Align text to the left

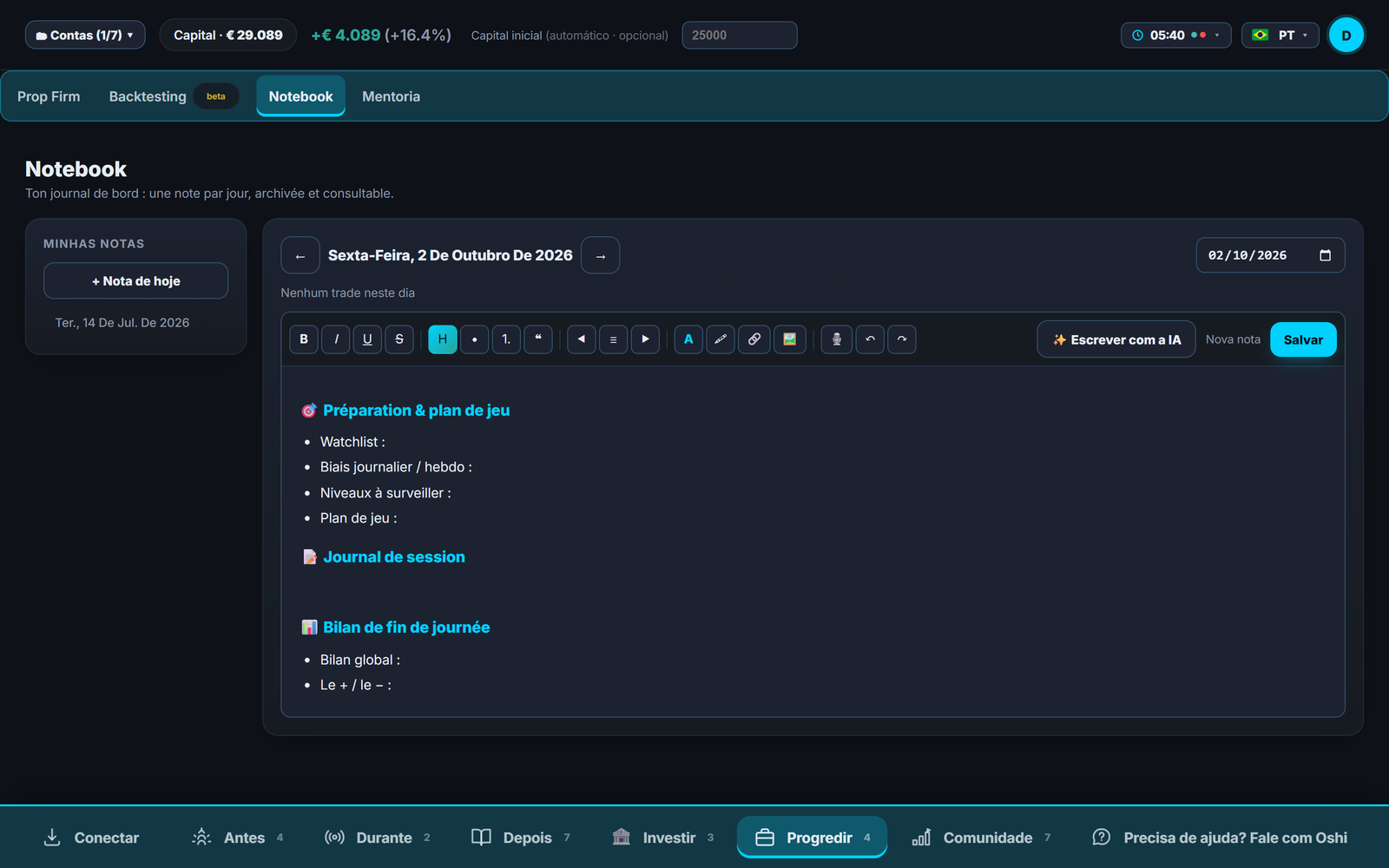click(x=582, y=339)
